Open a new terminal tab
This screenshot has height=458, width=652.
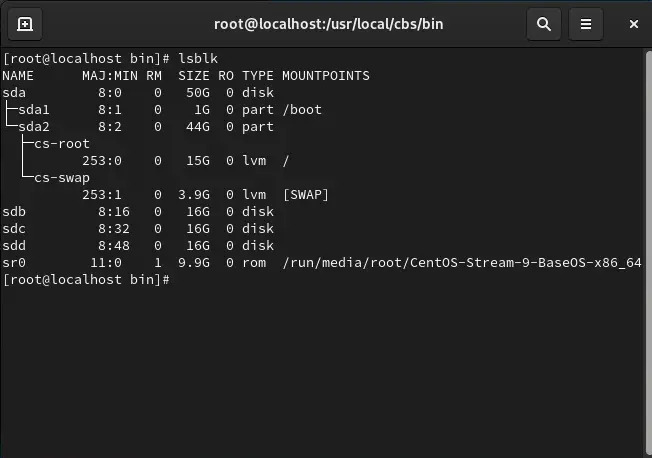[25, 24]
